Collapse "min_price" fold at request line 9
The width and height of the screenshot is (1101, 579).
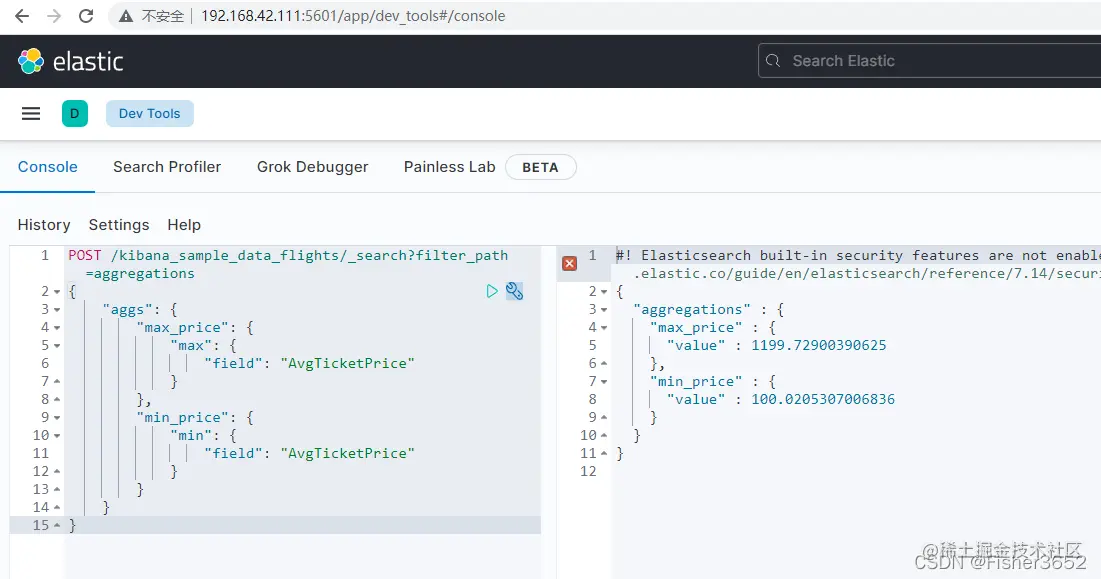[57, 418]
